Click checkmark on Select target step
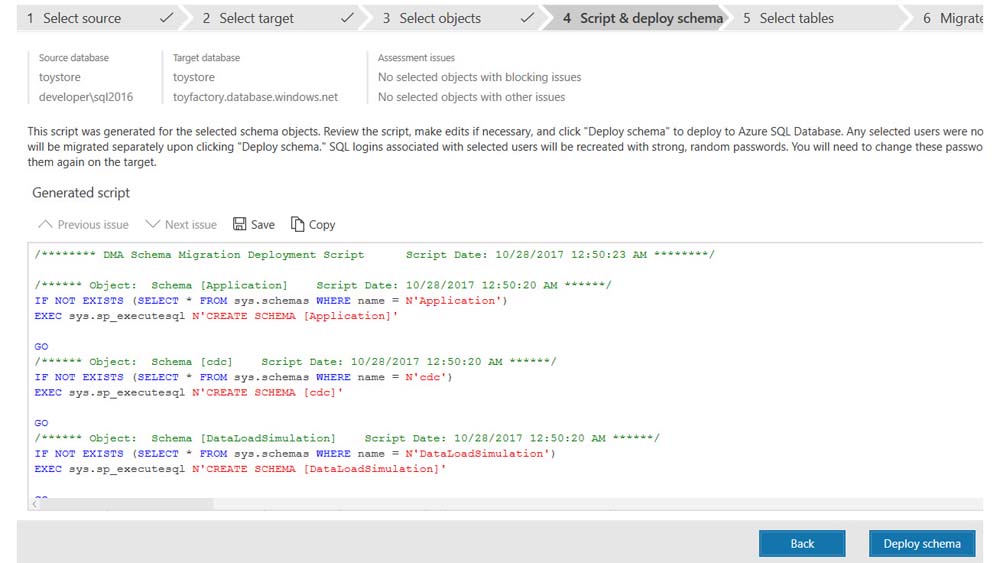1000x563 pixels. pyautogui.click(x=347, y=18)
